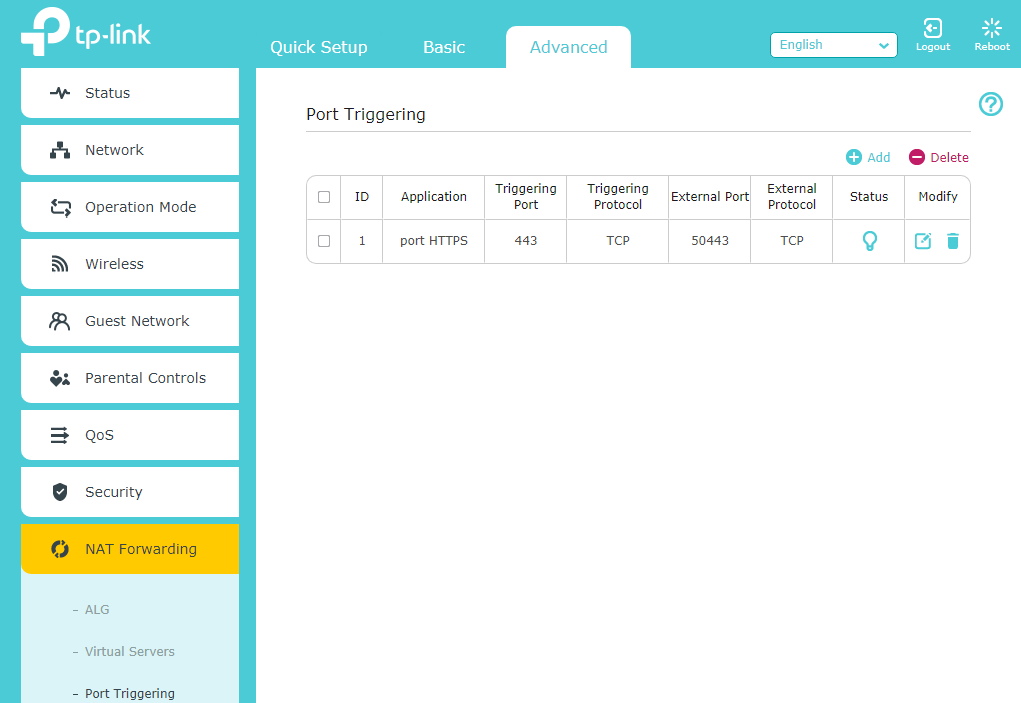Open the Virtual Servers submenu link
The width and height of the screenshot is (1021, 703).
point(130,652)
